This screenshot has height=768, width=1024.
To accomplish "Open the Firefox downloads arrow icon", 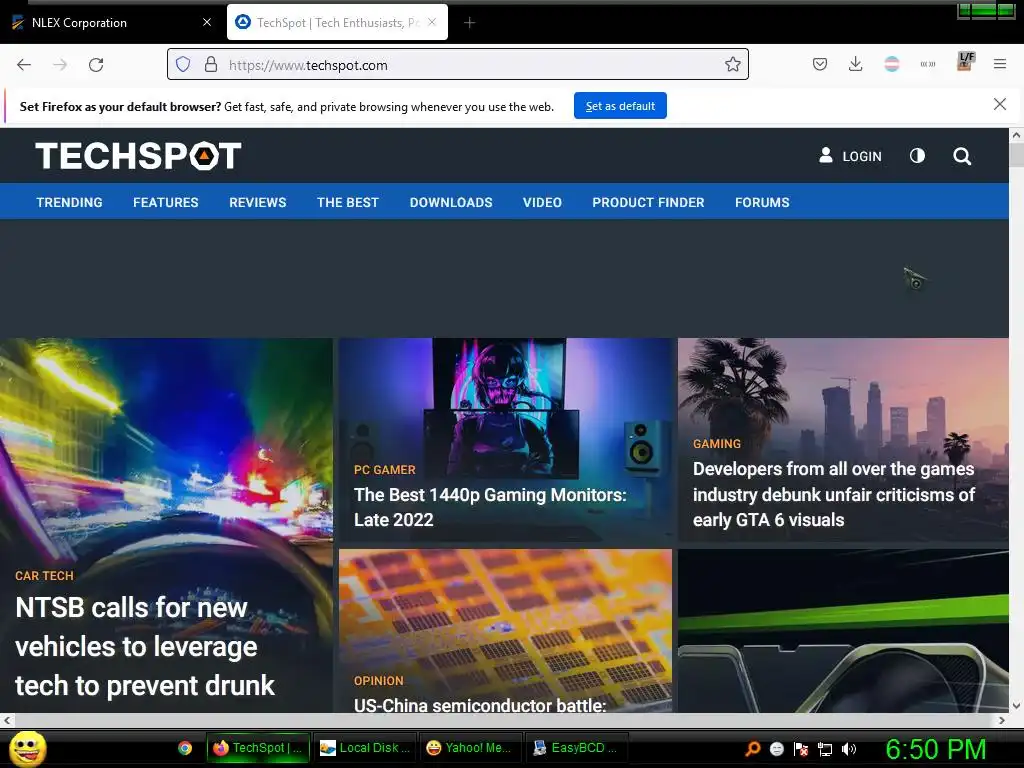I will click(856, 64).
